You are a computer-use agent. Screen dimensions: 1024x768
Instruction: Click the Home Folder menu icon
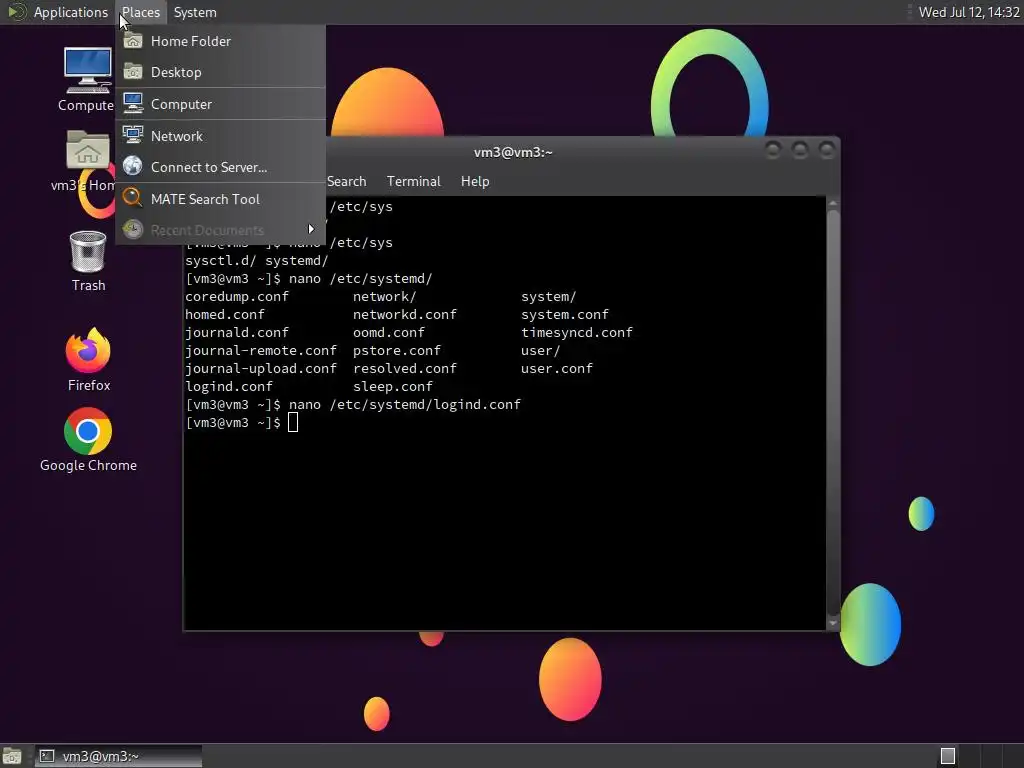click(133, 40)
